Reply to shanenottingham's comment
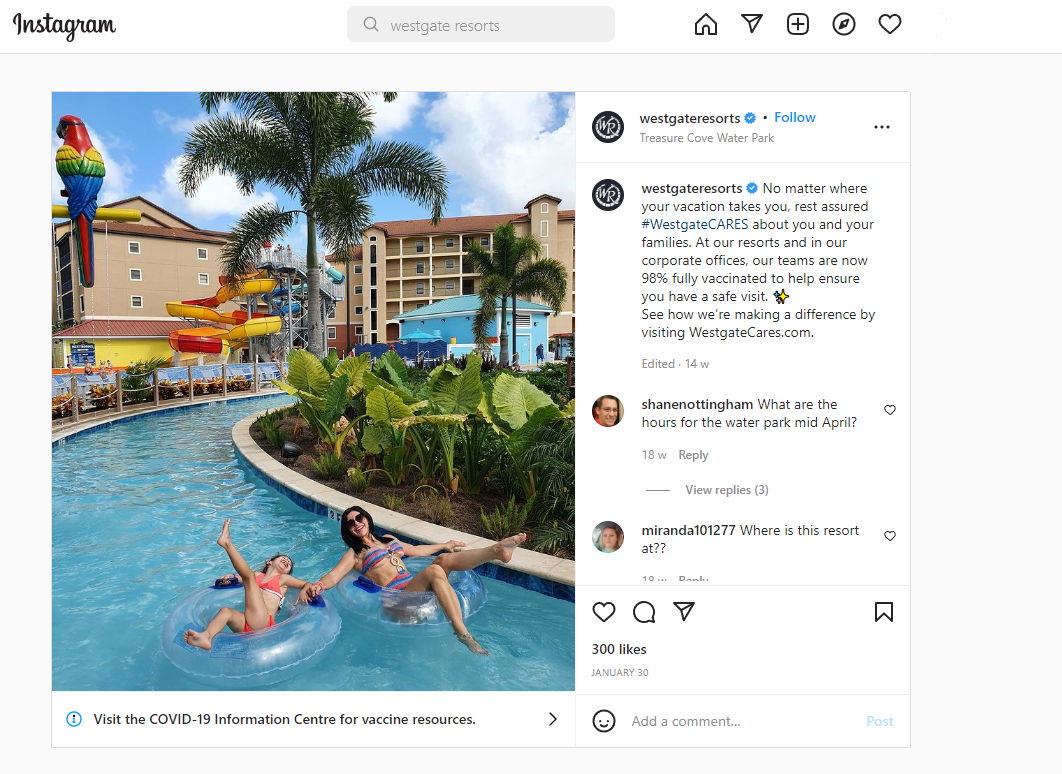The height and width of the screenshot is (774, 1062). pyautogui.click(x=694, y=455)
